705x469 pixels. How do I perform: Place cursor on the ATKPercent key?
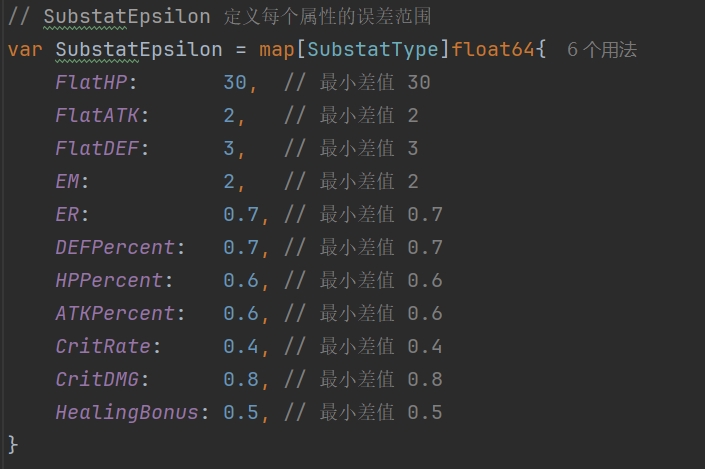[115, 313]
